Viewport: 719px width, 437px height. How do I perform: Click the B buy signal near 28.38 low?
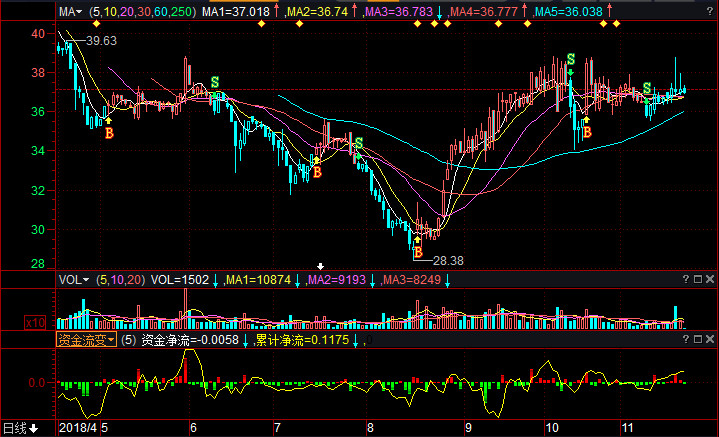point(418,252)
